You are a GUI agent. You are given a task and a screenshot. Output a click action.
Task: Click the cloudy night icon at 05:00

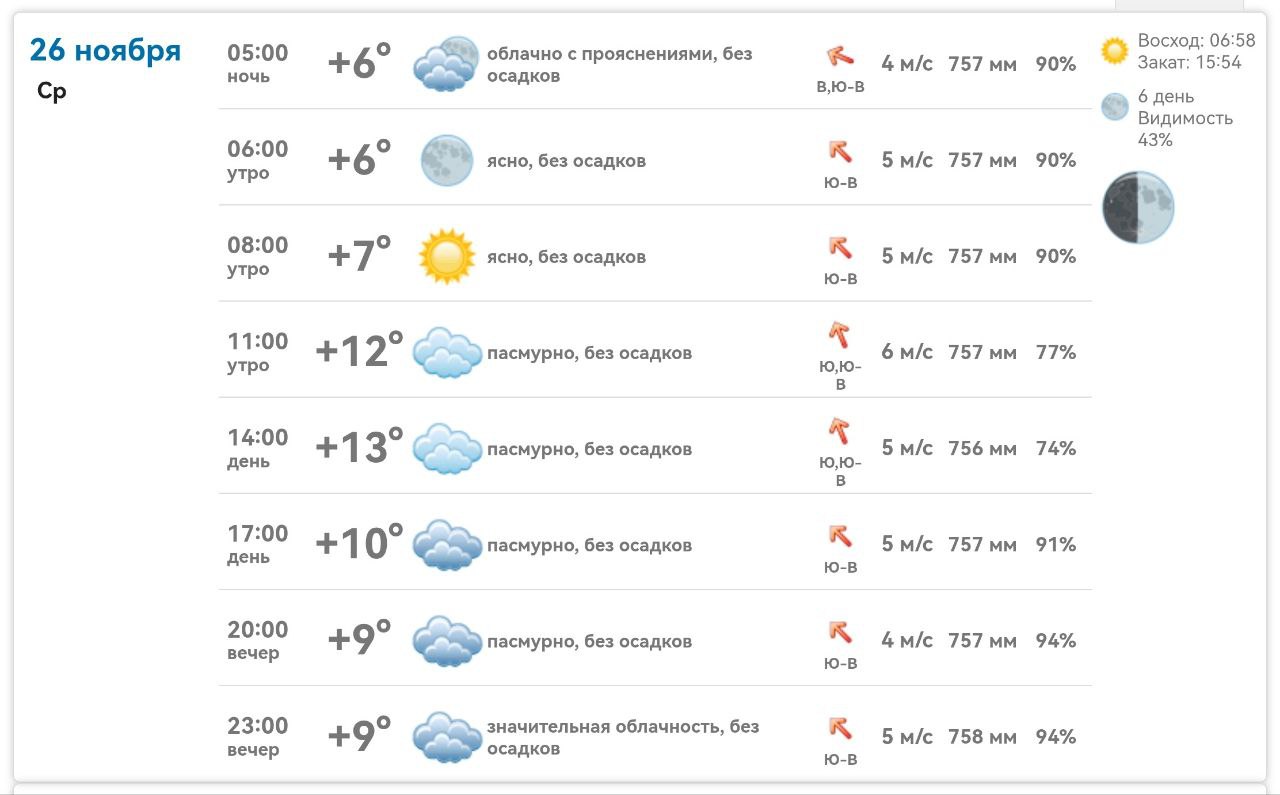446,64
